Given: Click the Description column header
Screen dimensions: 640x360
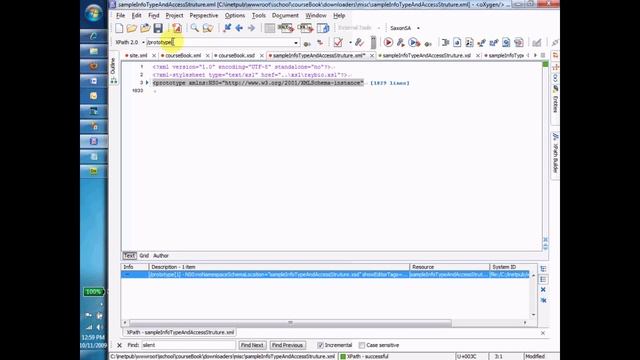Looking at the screenshot, I should 279,267.
